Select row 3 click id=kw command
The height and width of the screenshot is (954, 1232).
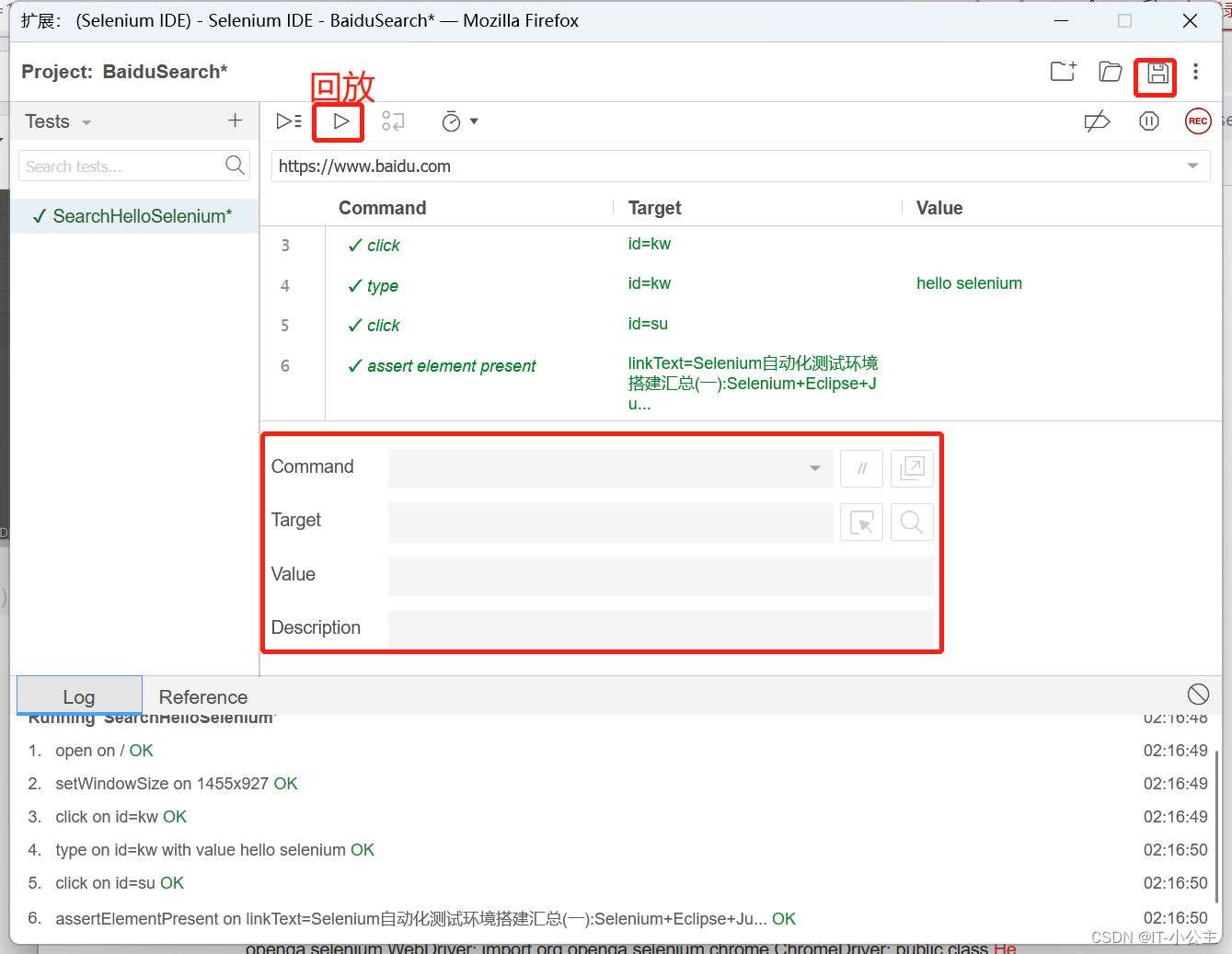741,246
